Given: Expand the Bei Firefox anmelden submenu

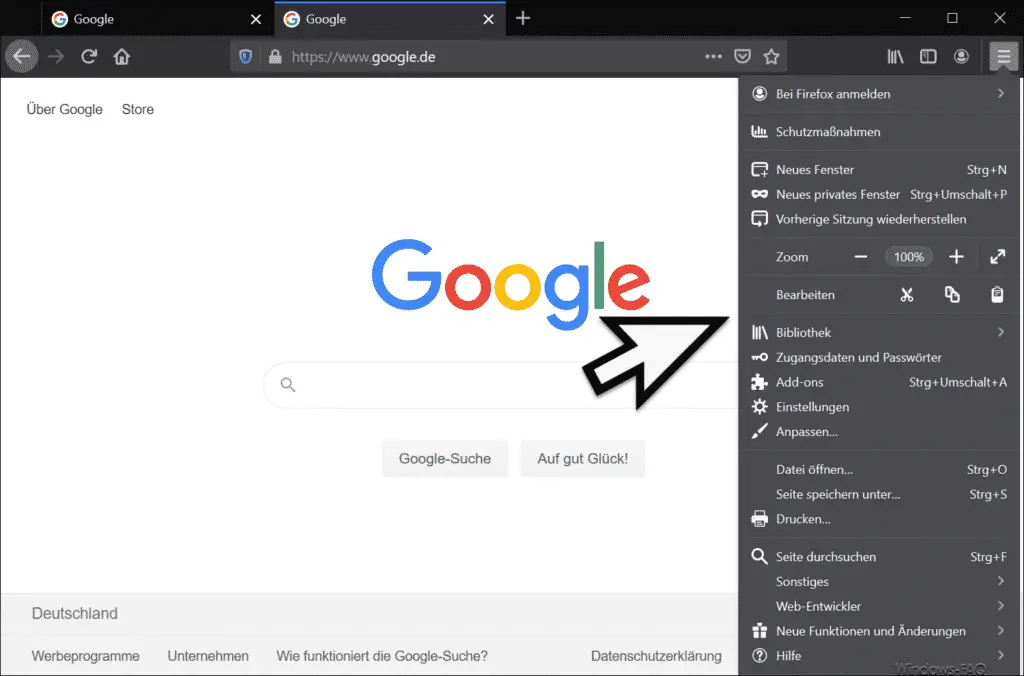Looking at the screenshot, I should point(879,94).
